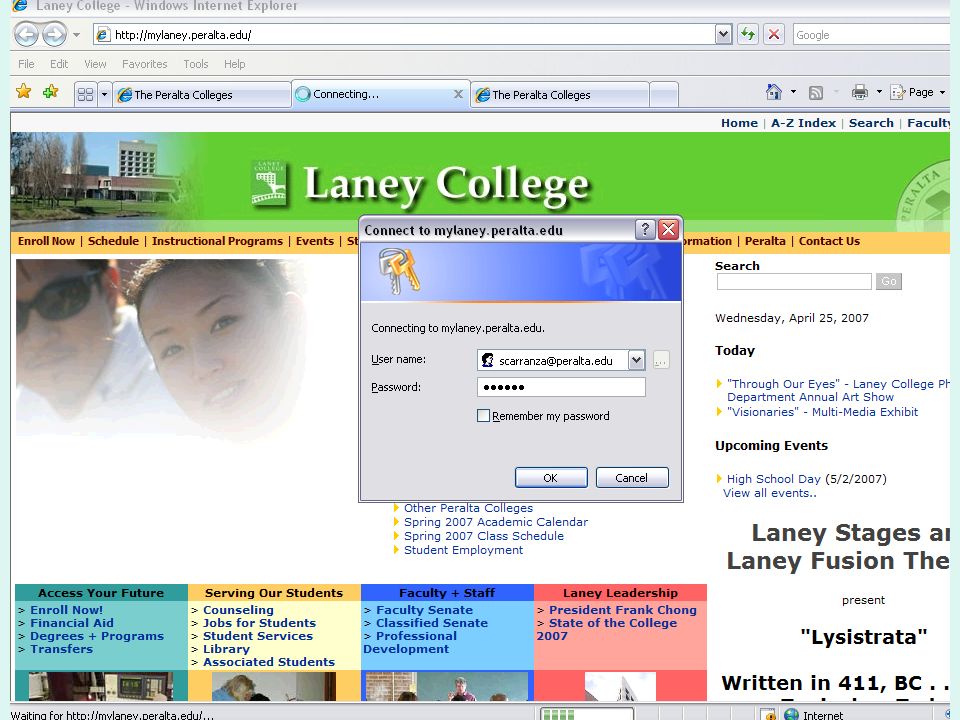Open Schedule in navigation bar

(x=113, y=241)
